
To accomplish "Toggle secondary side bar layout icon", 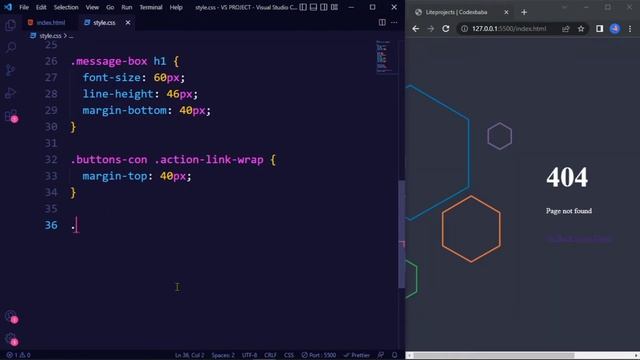I will [x=324, y=7].
